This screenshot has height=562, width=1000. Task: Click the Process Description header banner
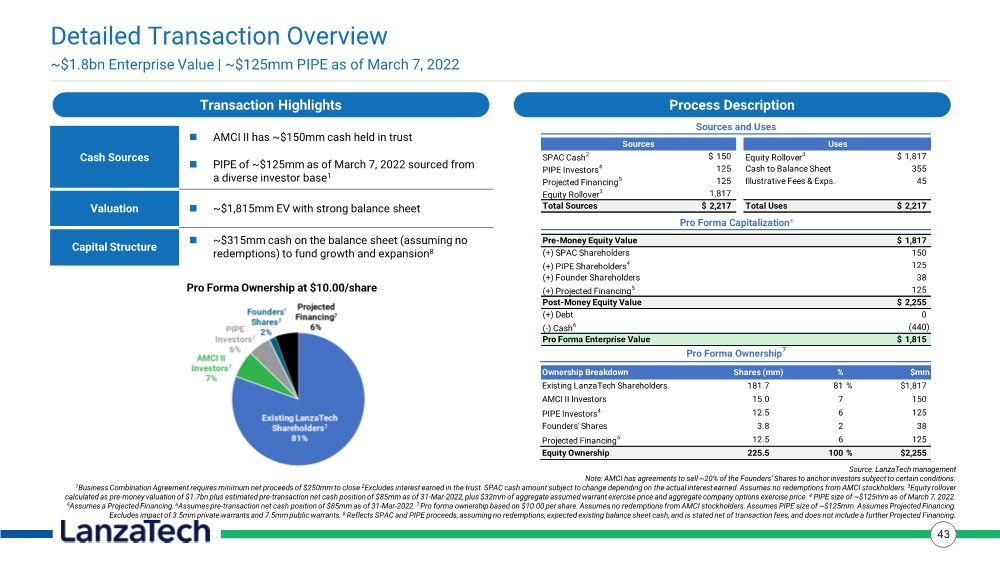pyautogui.click(x=732, y=105)
